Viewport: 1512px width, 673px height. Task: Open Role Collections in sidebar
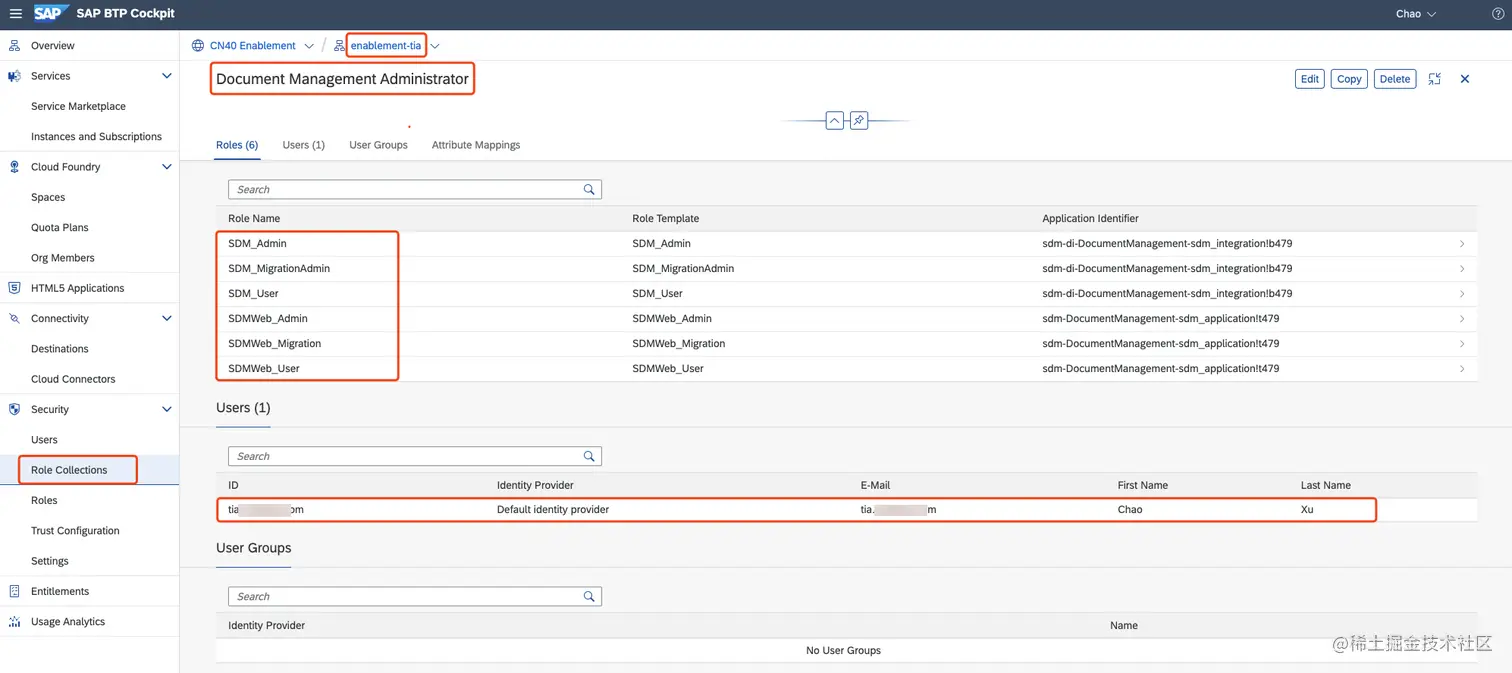point(69,470)
